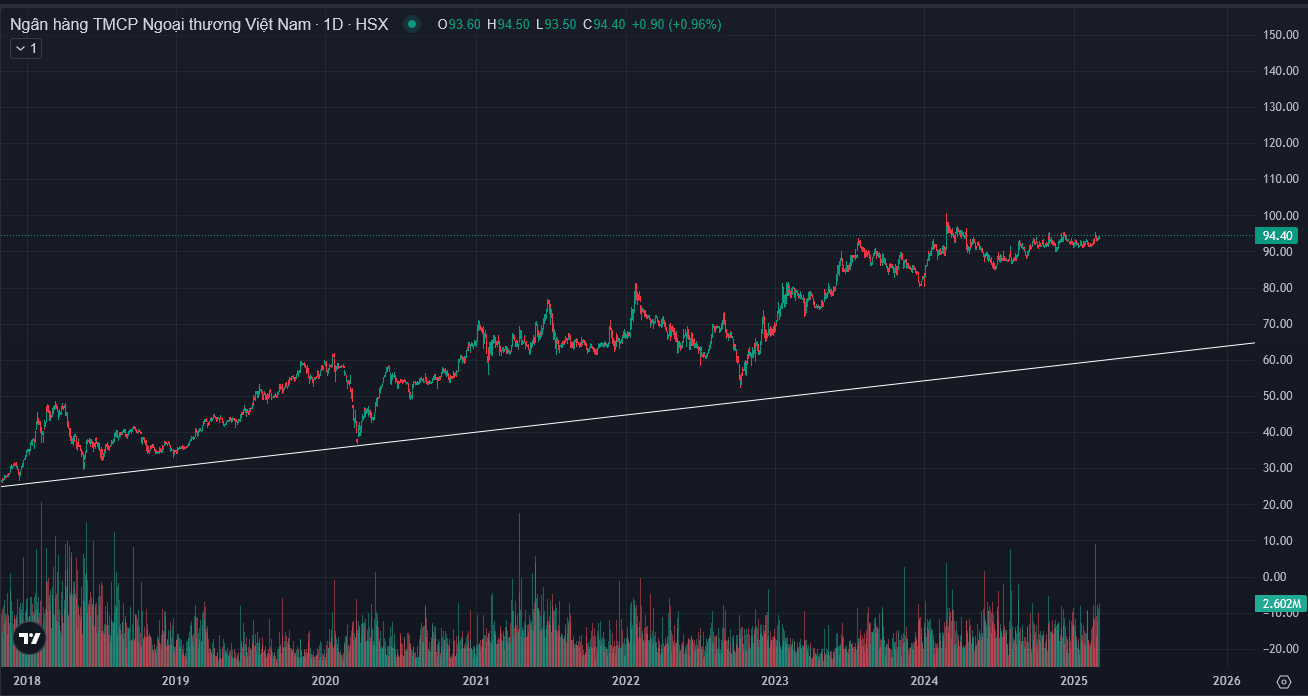Click the current price label 94.40
The height and width of the screenshot is (696, 1308).
pos(1278,236)
